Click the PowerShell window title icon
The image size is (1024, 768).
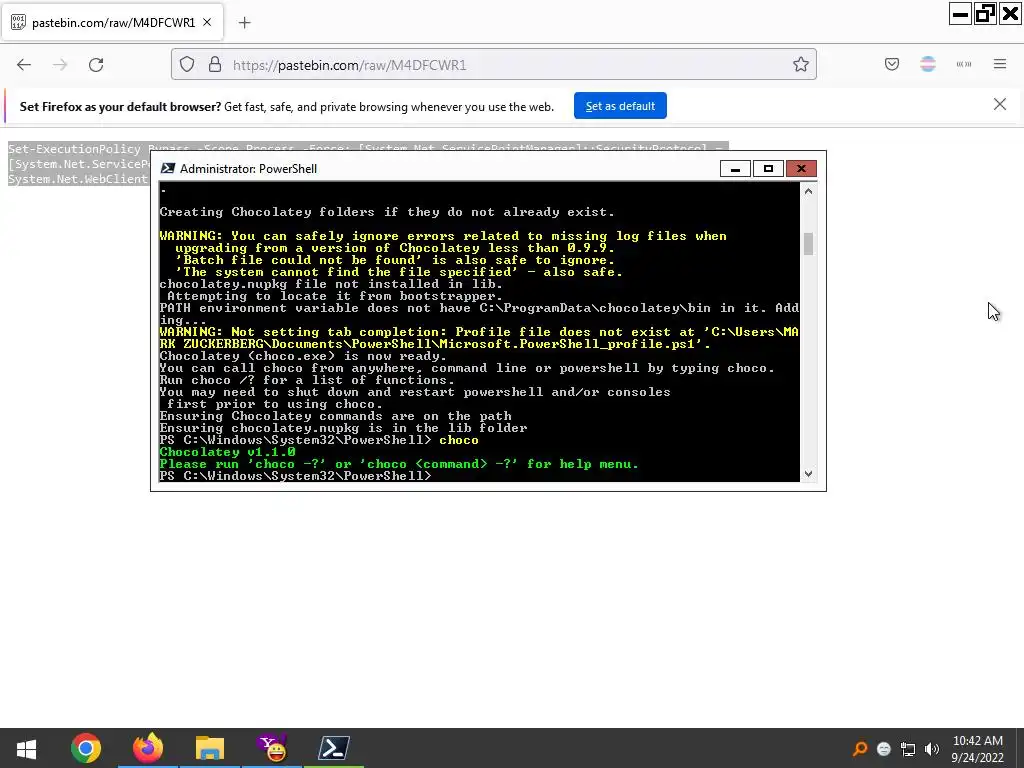(168, 168)
